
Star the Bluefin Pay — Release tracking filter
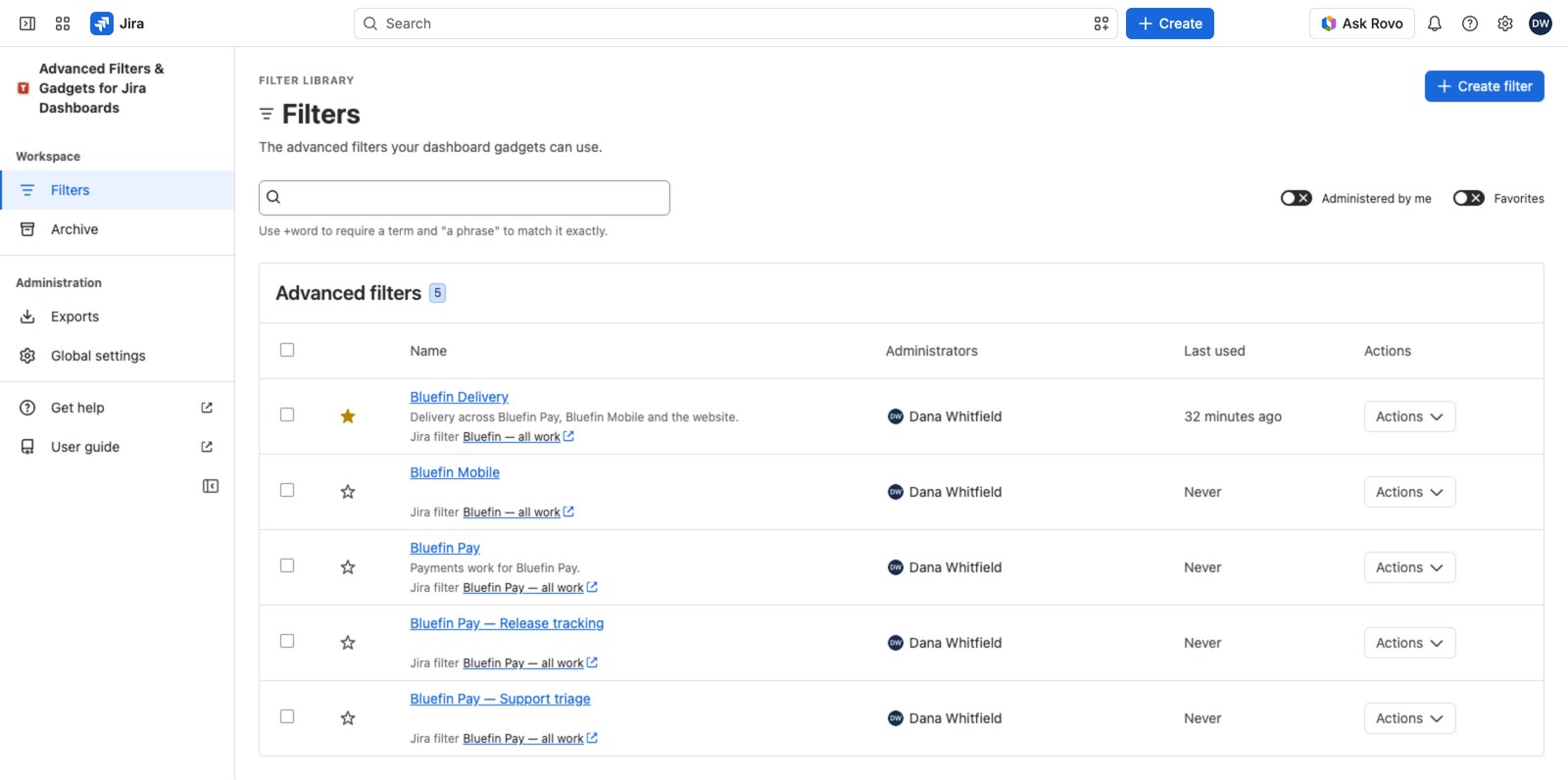pos(348,643)
